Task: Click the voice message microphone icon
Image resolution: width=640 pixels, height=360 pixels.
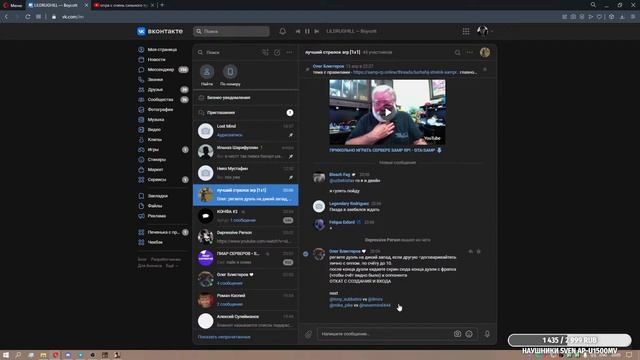Action: tap(487, 334)
